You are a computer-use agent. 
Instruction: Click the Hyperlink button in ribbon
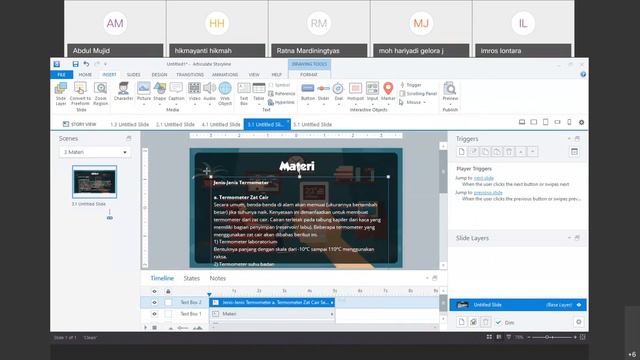click(281, 102)
